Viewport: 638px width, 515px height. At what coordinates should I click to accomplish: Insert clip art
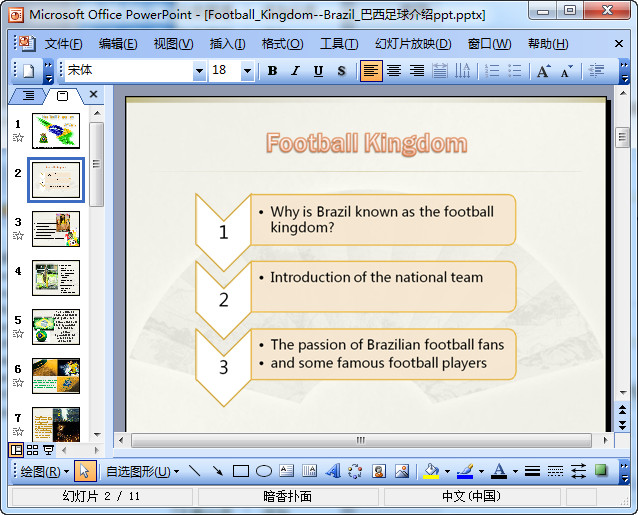click(x=379, y=471)
